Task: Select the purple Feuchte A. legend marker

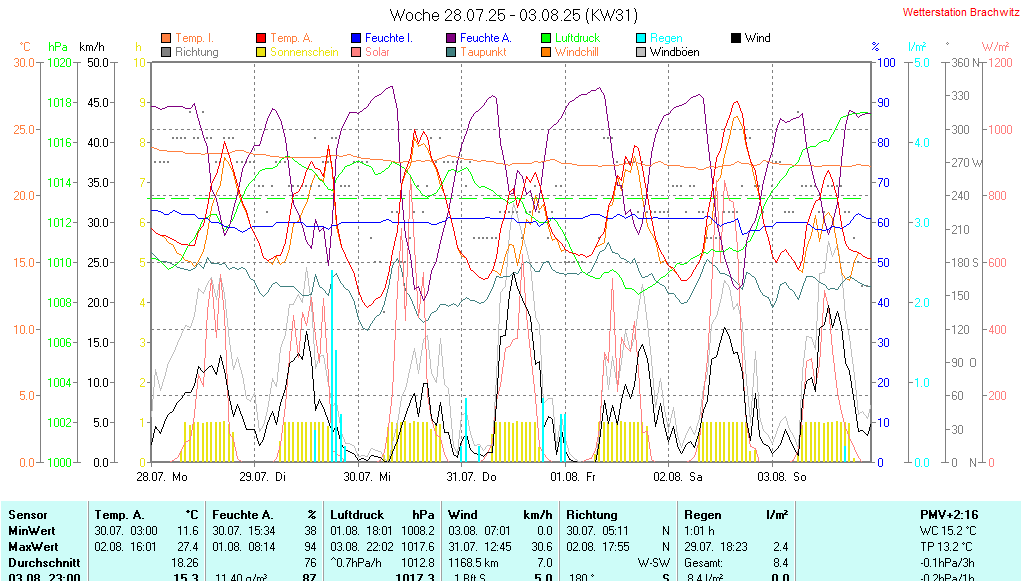Action: tap(451, 38)
